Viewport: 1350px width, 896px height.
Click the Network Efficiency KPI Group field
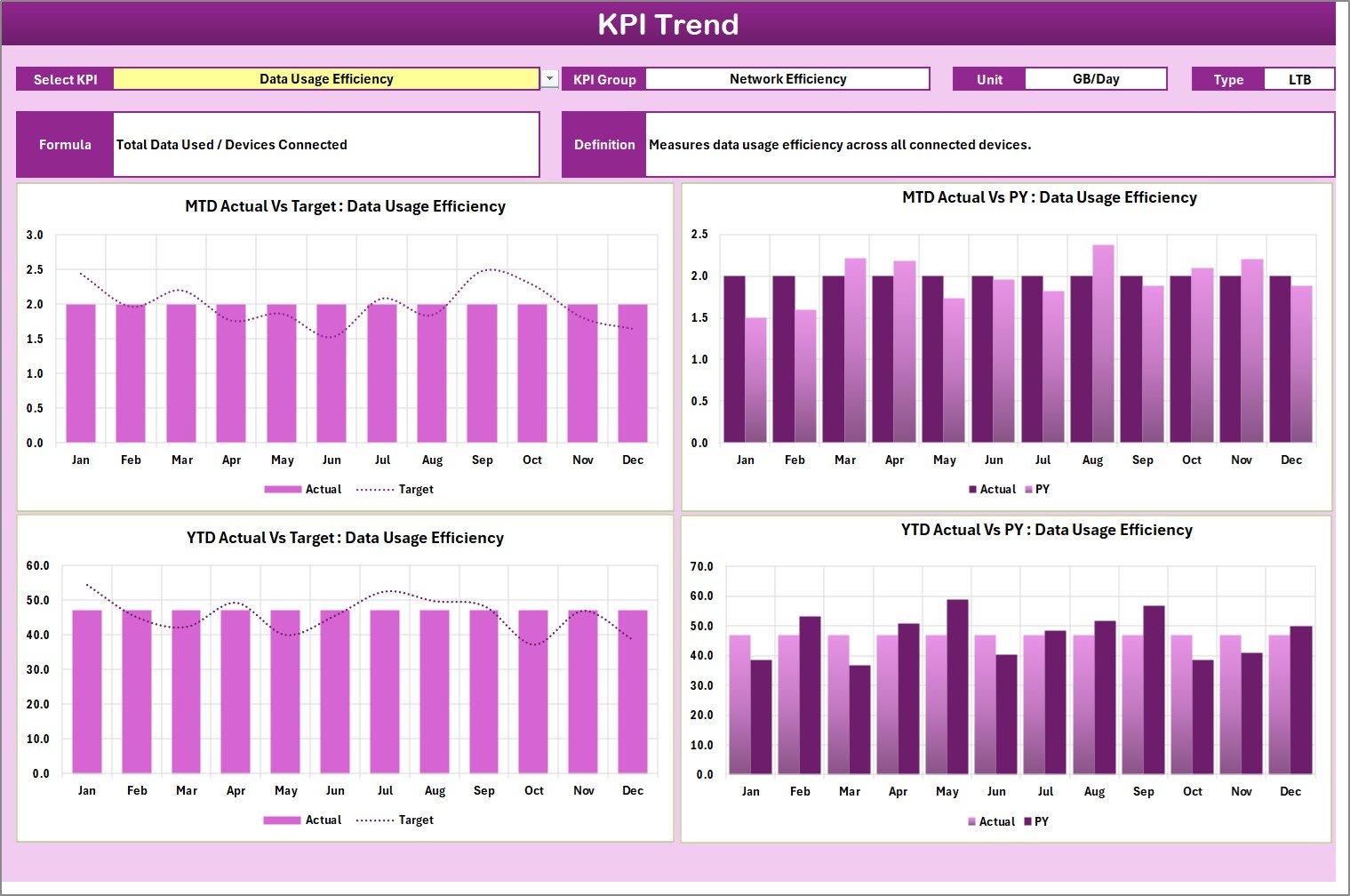click(787, 78)
